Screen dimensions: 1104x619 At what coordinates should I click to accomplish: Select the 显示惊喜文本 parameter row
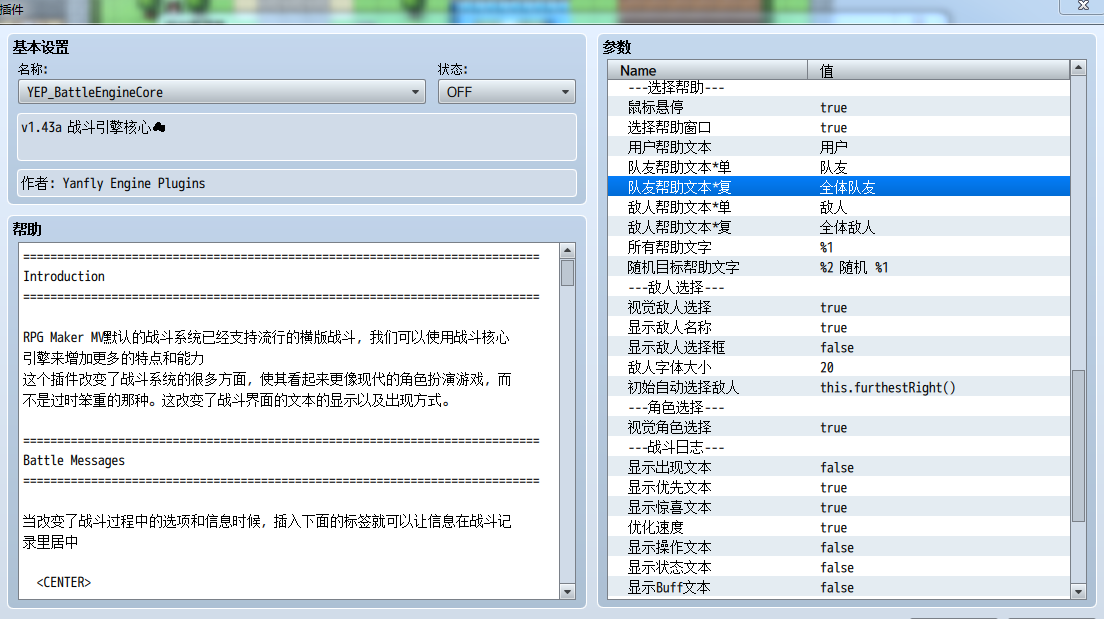pyautogui.click(x=839, y=507)
